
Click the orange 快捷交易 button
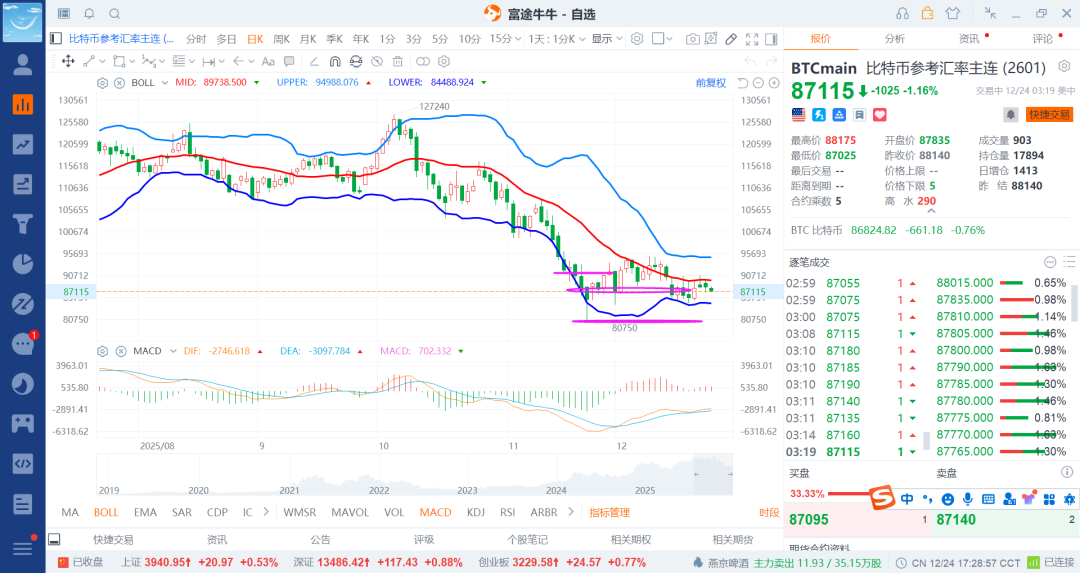1050,115
